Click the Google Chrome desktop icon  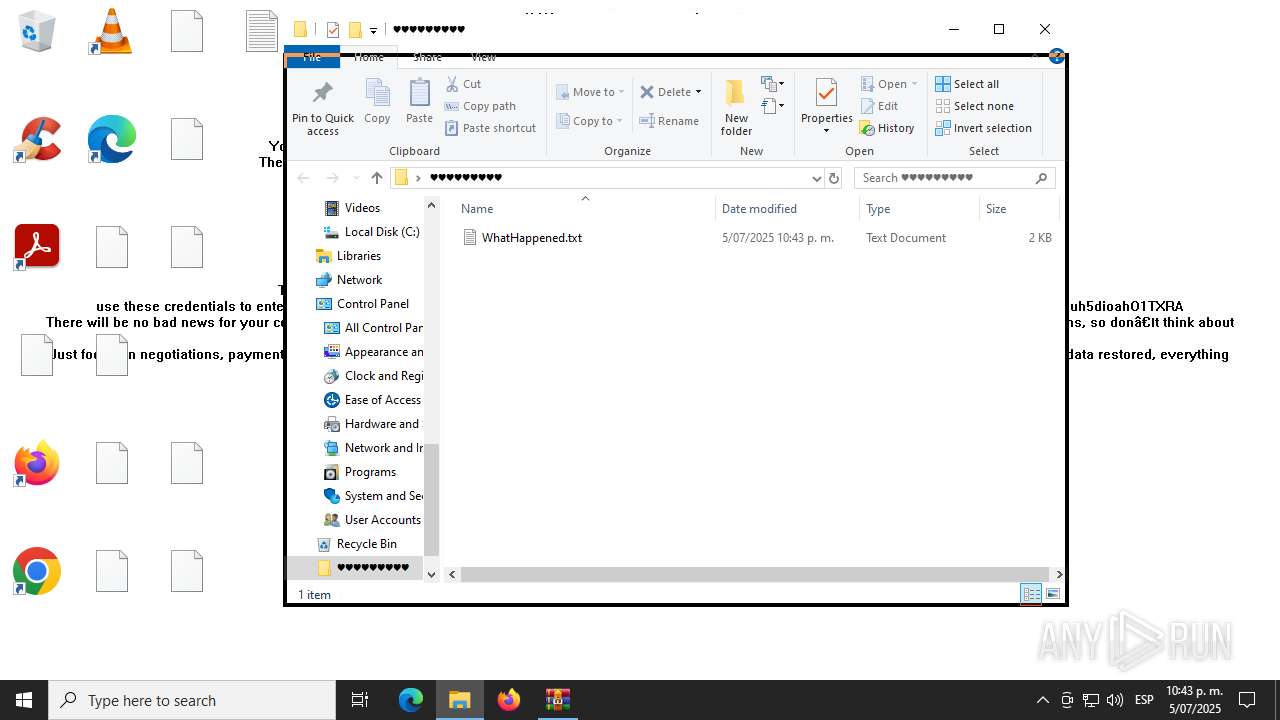click(x=37, y=571)
